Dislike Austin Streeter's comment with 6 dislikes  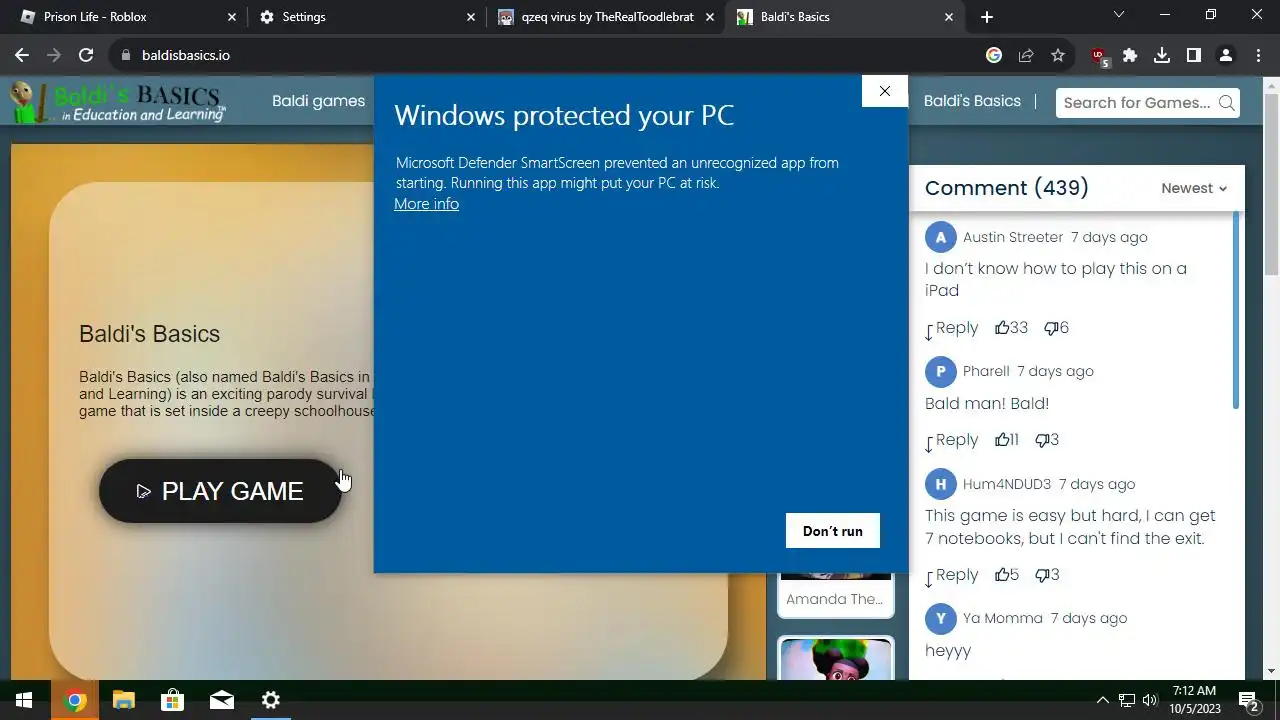click(x=1056, y=328)
